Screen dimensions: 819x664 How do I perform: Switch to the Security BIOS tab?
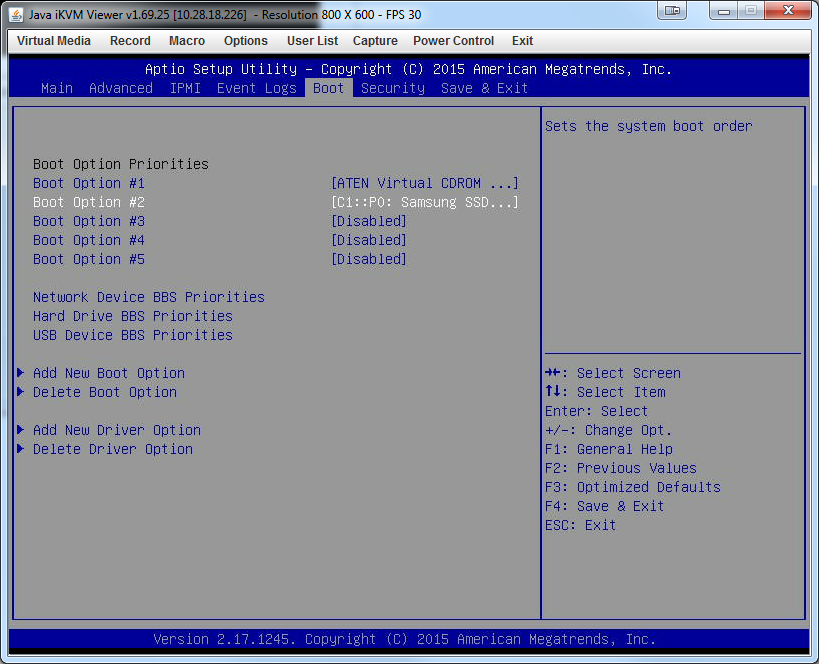pos(392,88)
